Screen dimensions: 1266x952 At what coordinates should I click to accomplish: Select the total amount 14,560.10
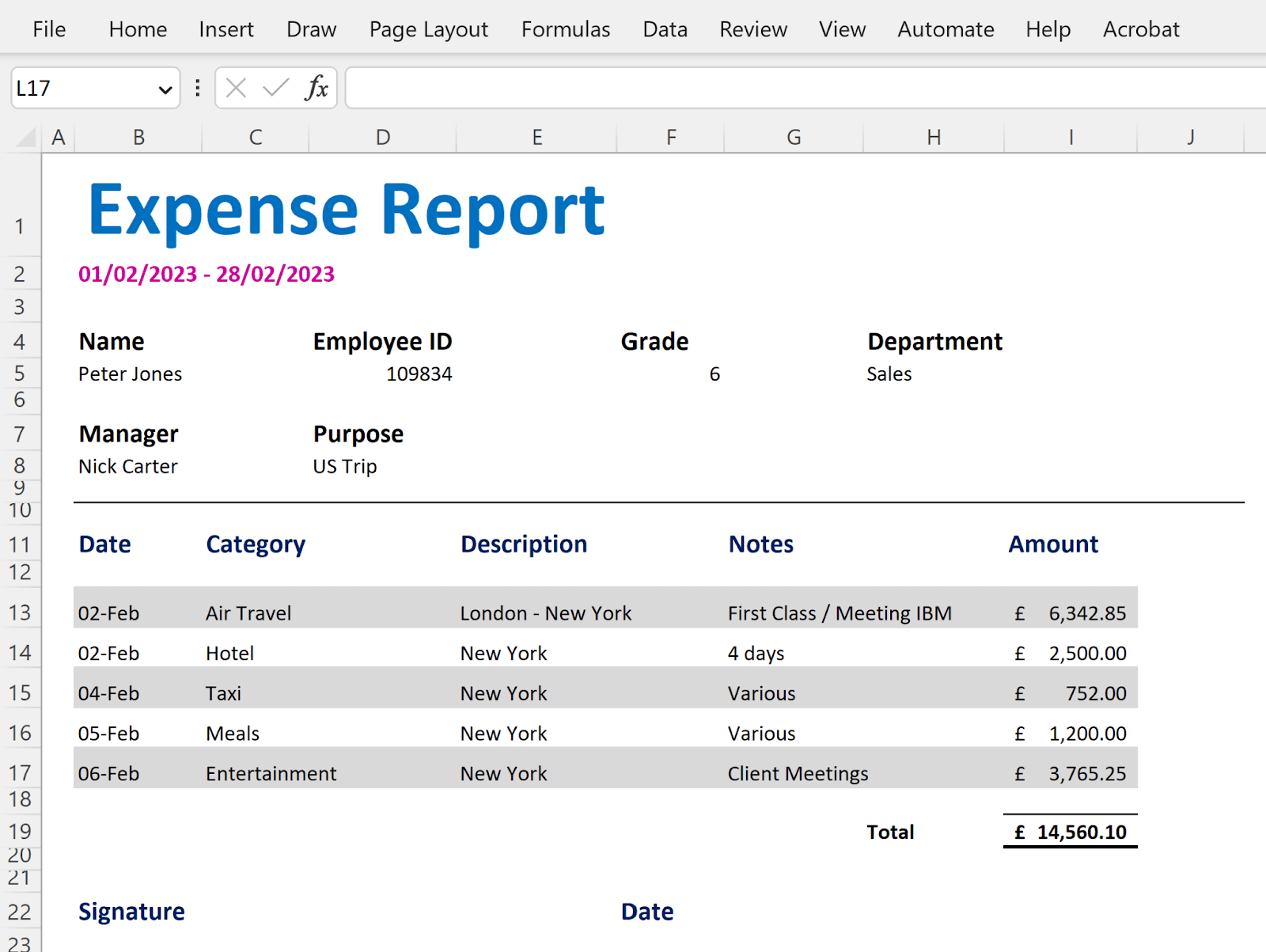tap(1082, 832)
